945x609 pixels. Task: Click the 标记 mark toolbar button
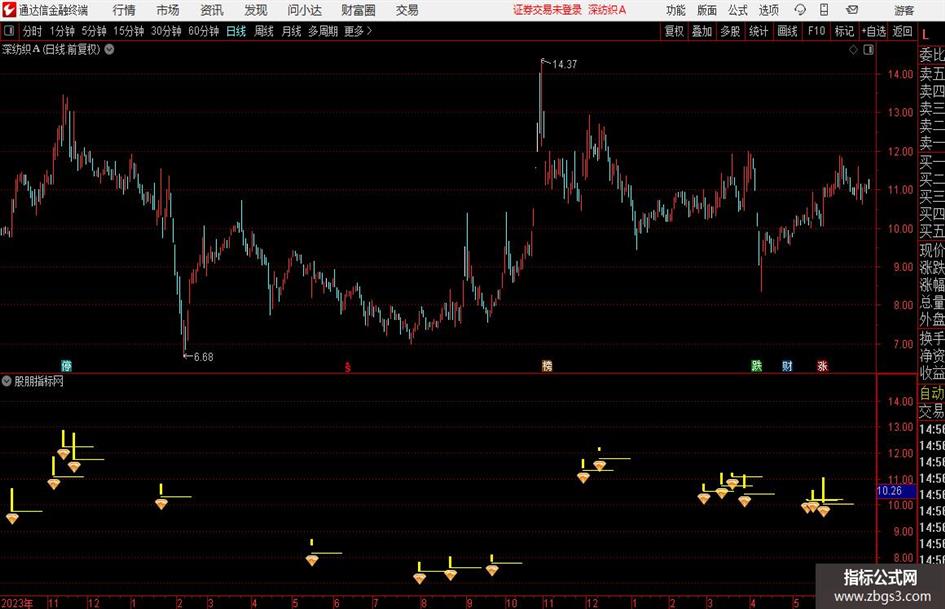844,31
